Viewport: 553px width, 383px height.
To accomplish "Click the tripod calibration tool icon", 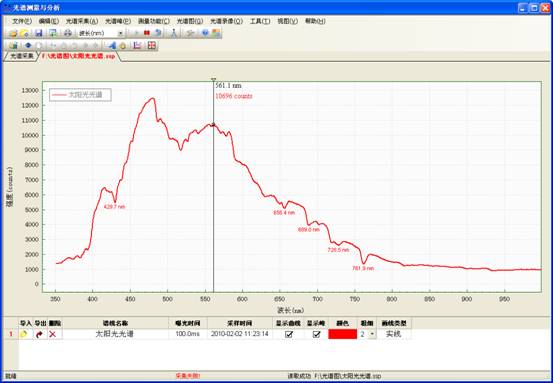I will (173, 33).
